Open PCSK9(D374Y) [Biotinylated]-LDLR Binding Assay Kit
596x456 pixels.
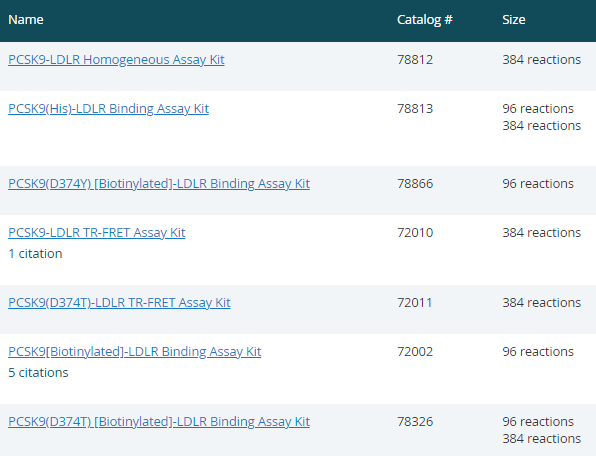(x=159, y=184)
